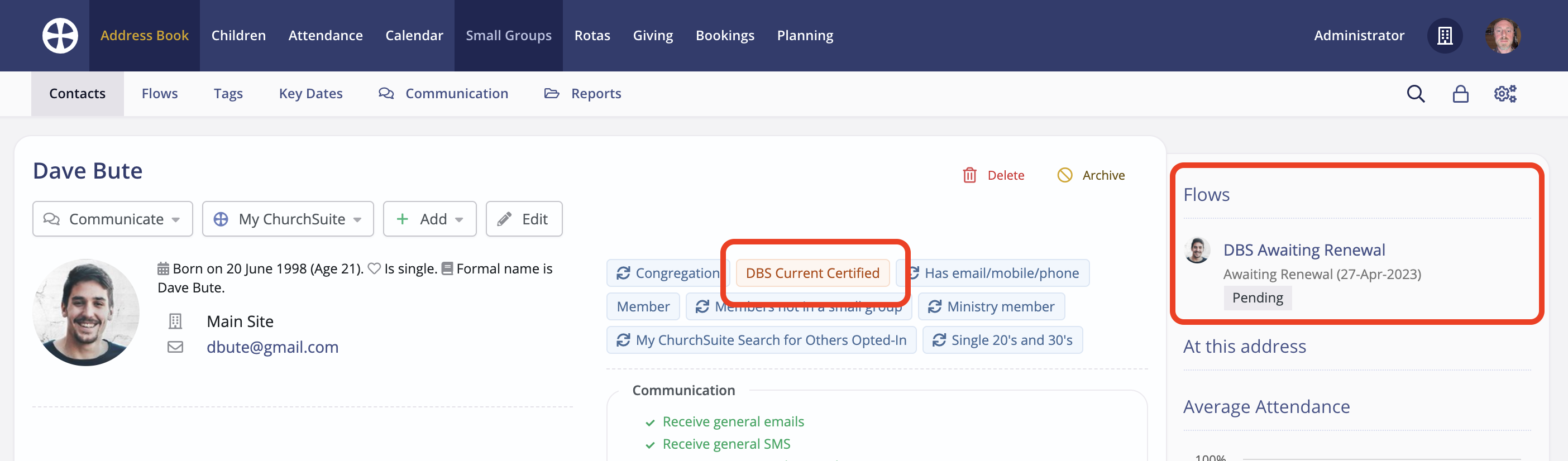Click the building icon beside Main Site
The height and width of the screenshot is (461, 1568).
(x=175, y=321)
